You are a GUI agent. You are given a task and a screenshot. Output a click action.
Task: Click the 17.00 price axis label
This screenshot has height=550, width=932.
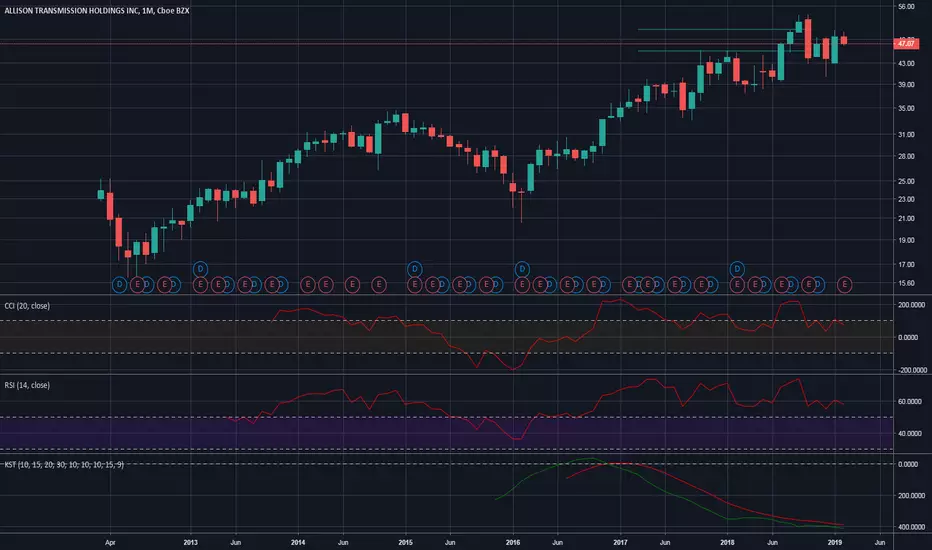(906, 264)
